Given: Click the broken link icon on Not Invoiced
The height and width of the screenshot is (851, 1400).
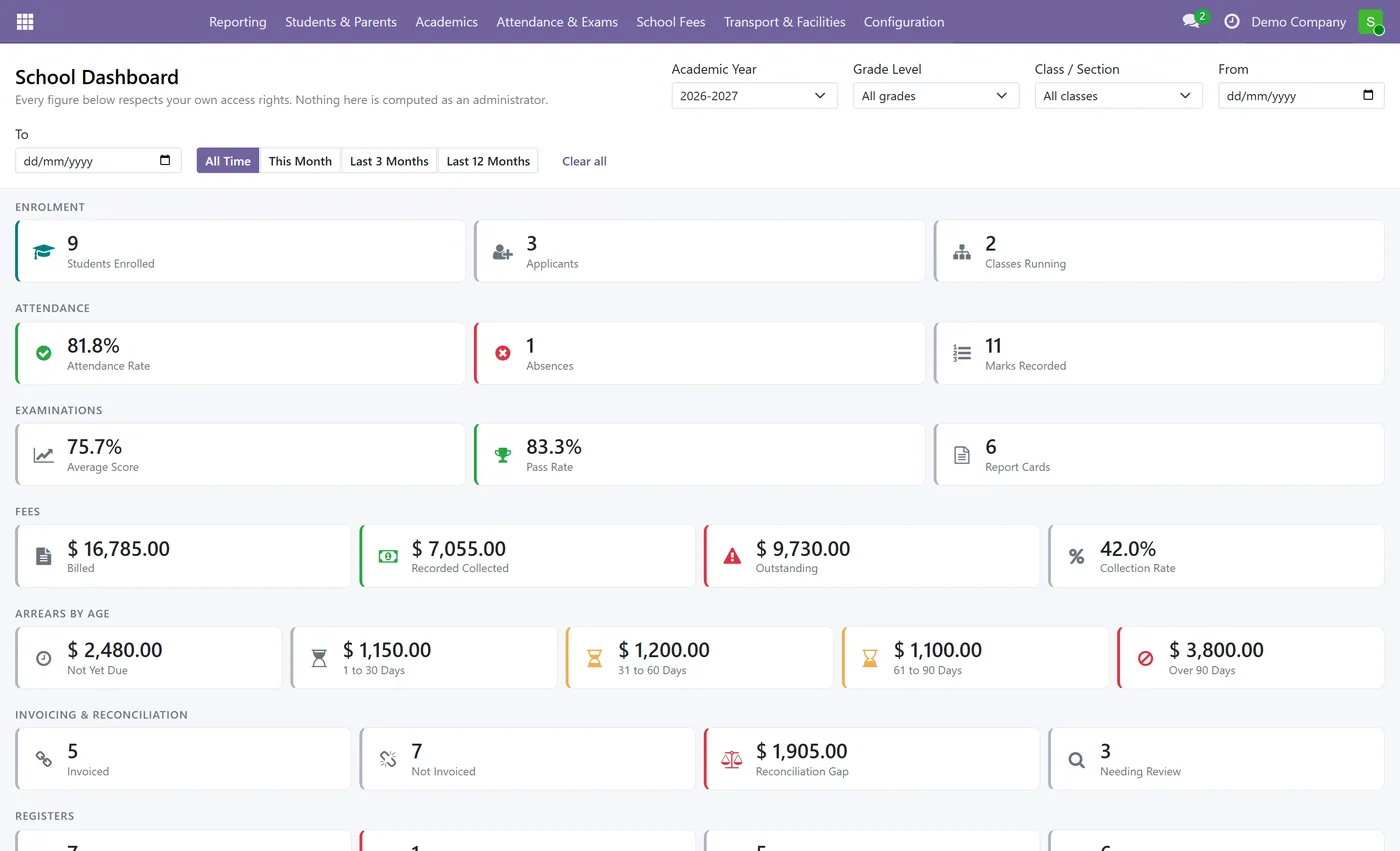Looking at the screenshot, I should (x=388, y=759).
